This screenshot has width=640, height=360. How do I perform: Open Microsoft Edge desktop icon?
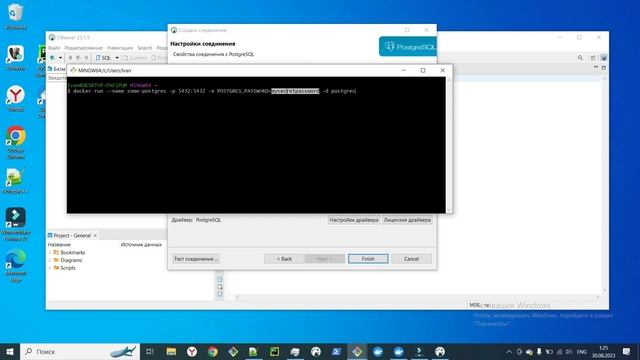pos(16,266)
